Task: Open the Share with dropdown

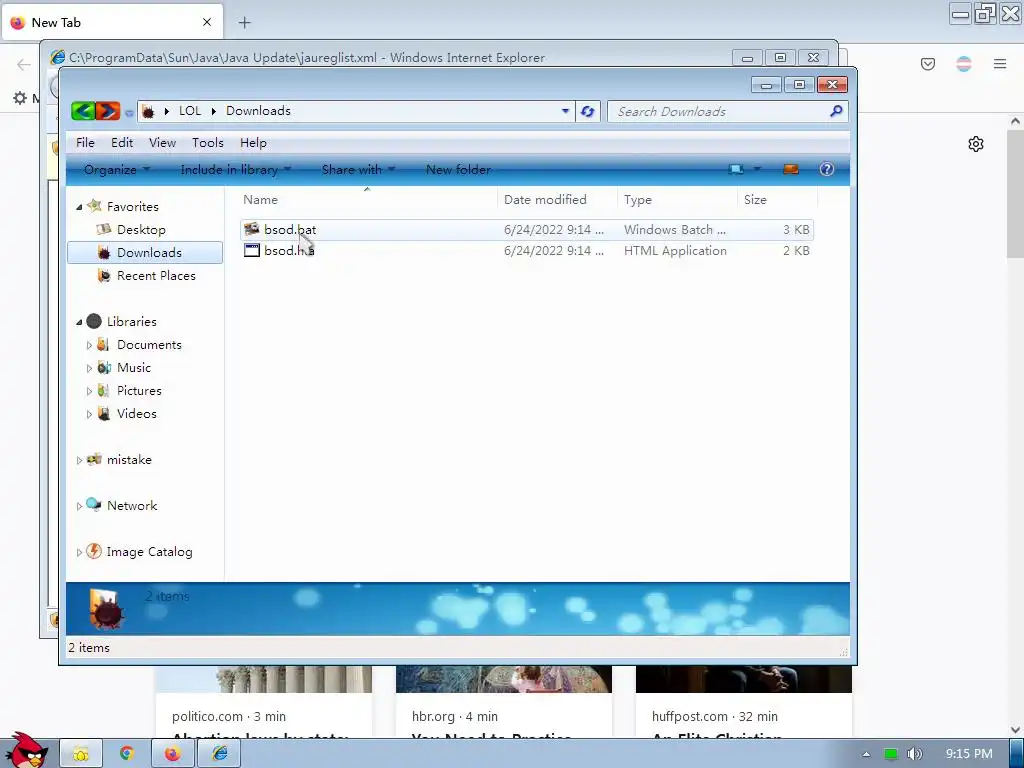Action: [358, 170]
